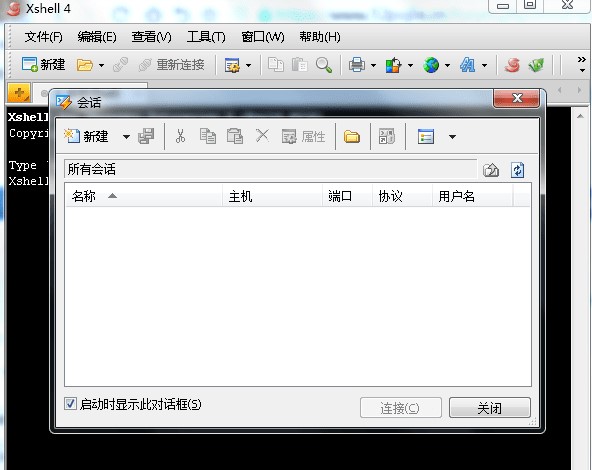Click the green Xftp icon in toolbar

[536, 65]
